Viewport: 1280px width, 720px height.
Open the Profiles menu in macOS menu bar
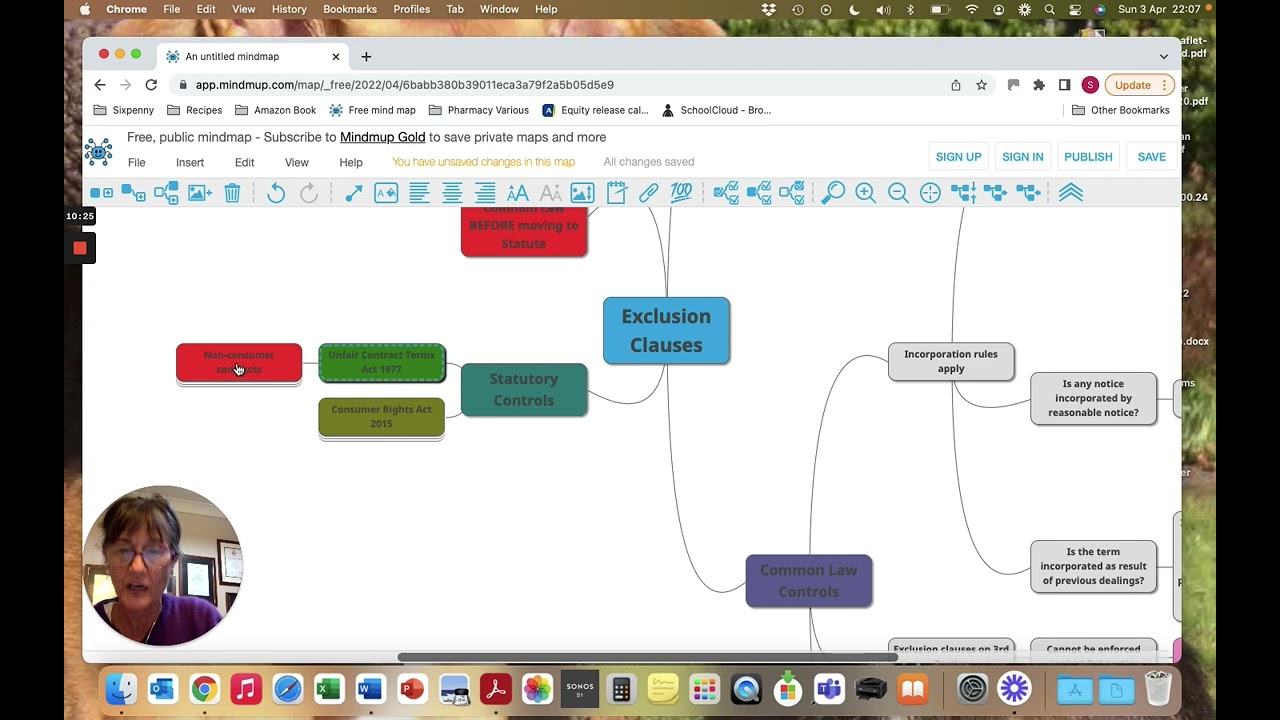pos(411,9)
